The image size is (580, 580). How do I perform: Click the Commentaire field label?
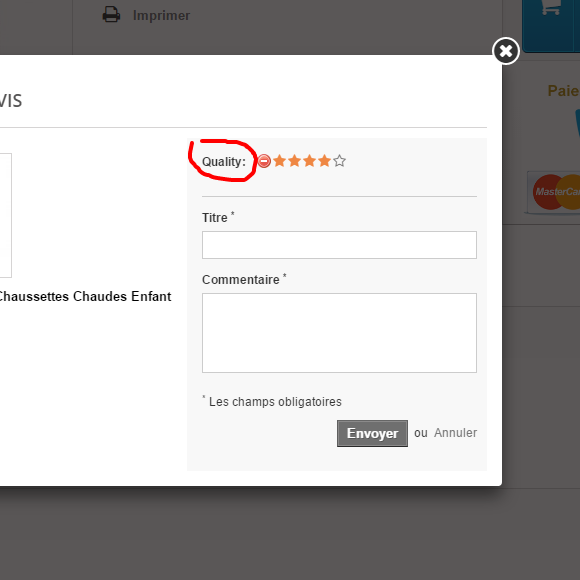pyautogui.click(x=240, y=280)
